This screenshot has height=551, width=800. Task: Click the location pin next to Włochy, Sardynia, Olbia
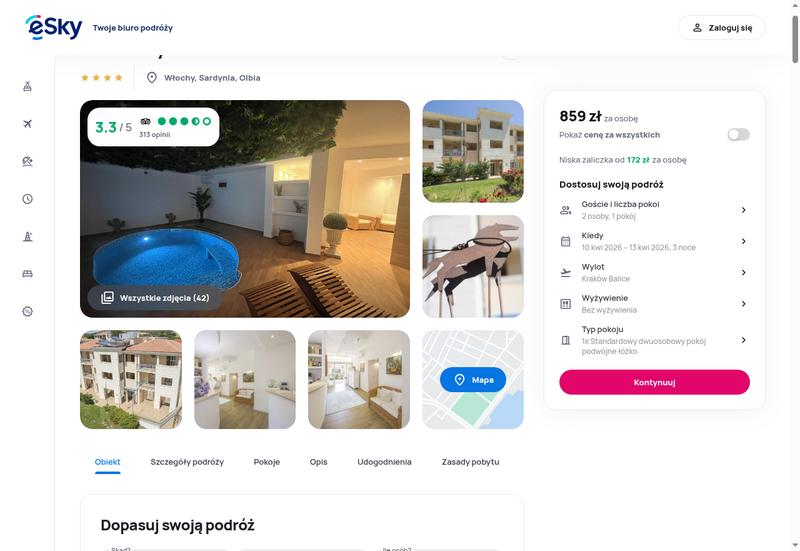(x=152, y=78)
